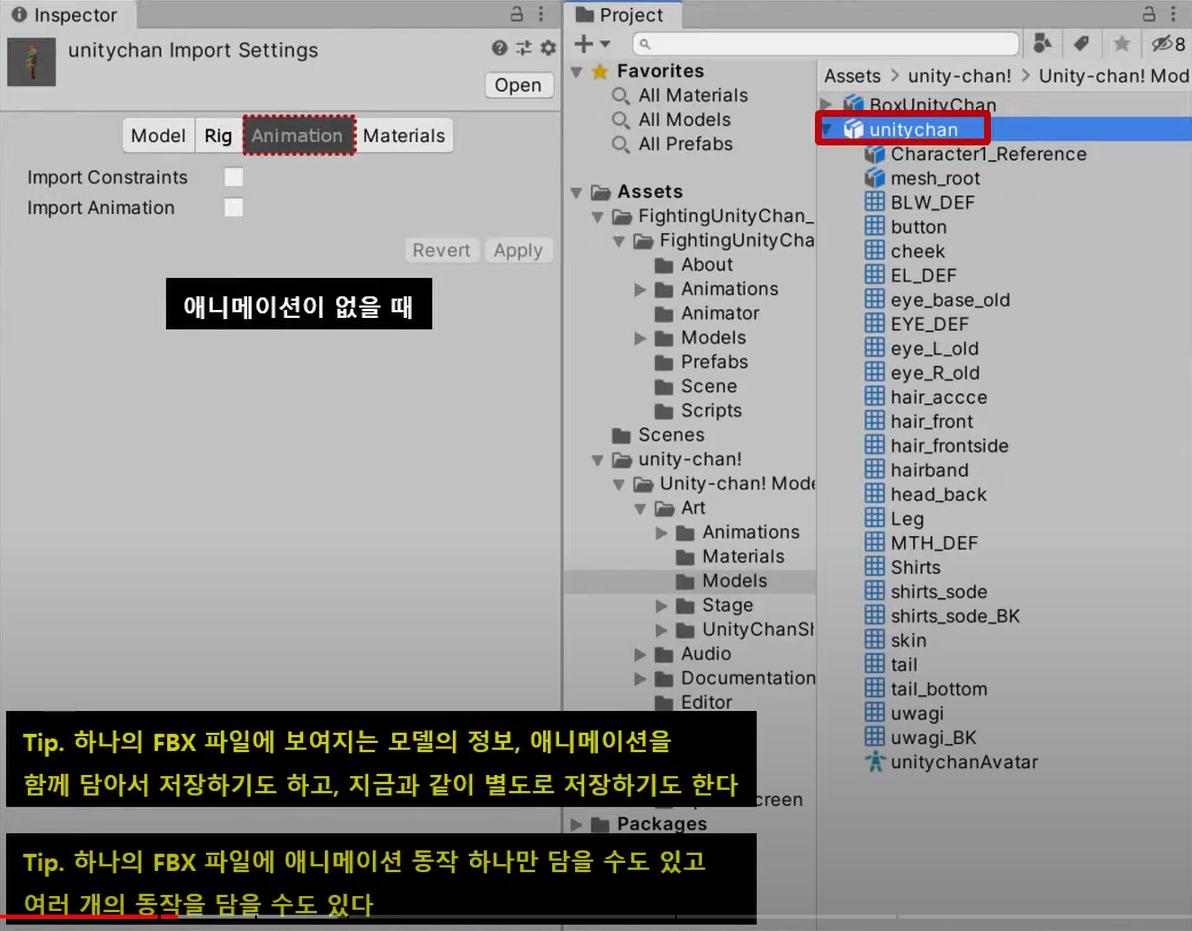Viewport: 1192px width, 931px height.
Task: Expand the Packages folder arrow
Action: [x=576, y=825]
